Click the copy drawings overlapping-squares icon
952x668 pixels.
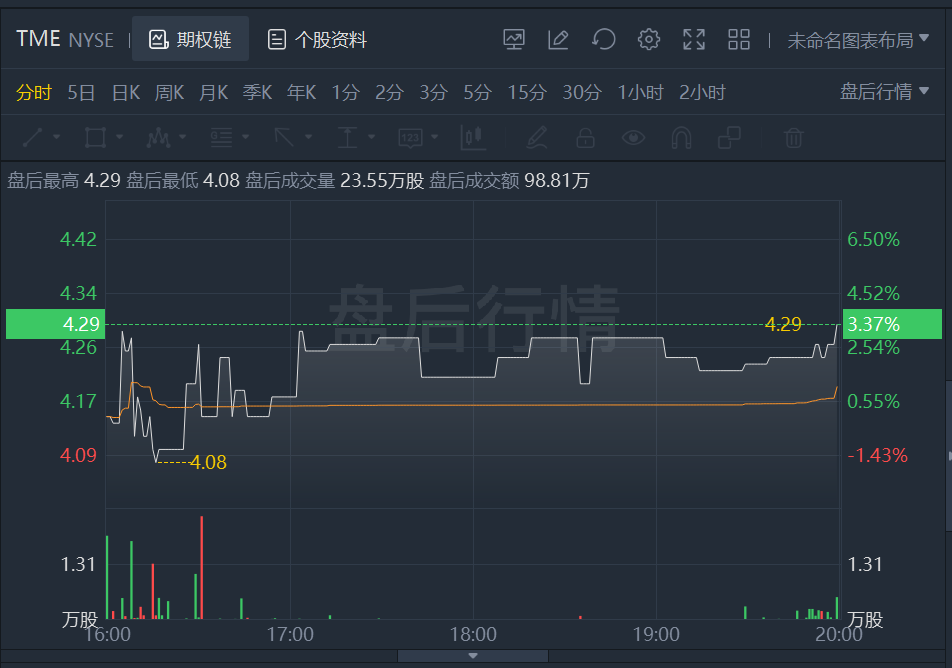729,138
